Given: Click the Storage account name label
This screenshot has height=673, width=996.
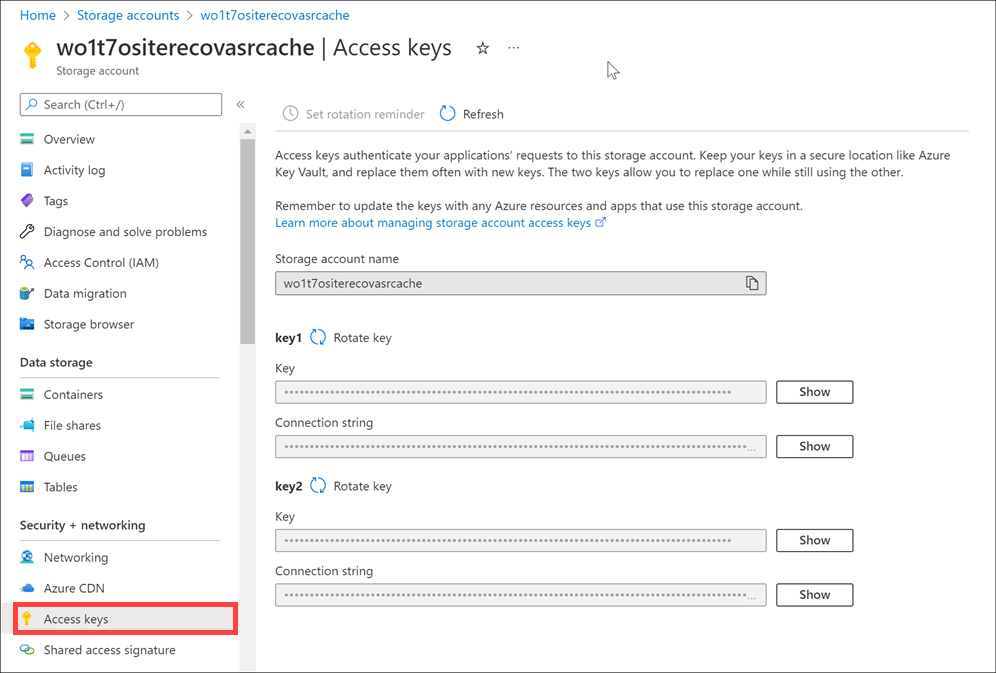Looking at the screenshot, I should tap(337, 259).
